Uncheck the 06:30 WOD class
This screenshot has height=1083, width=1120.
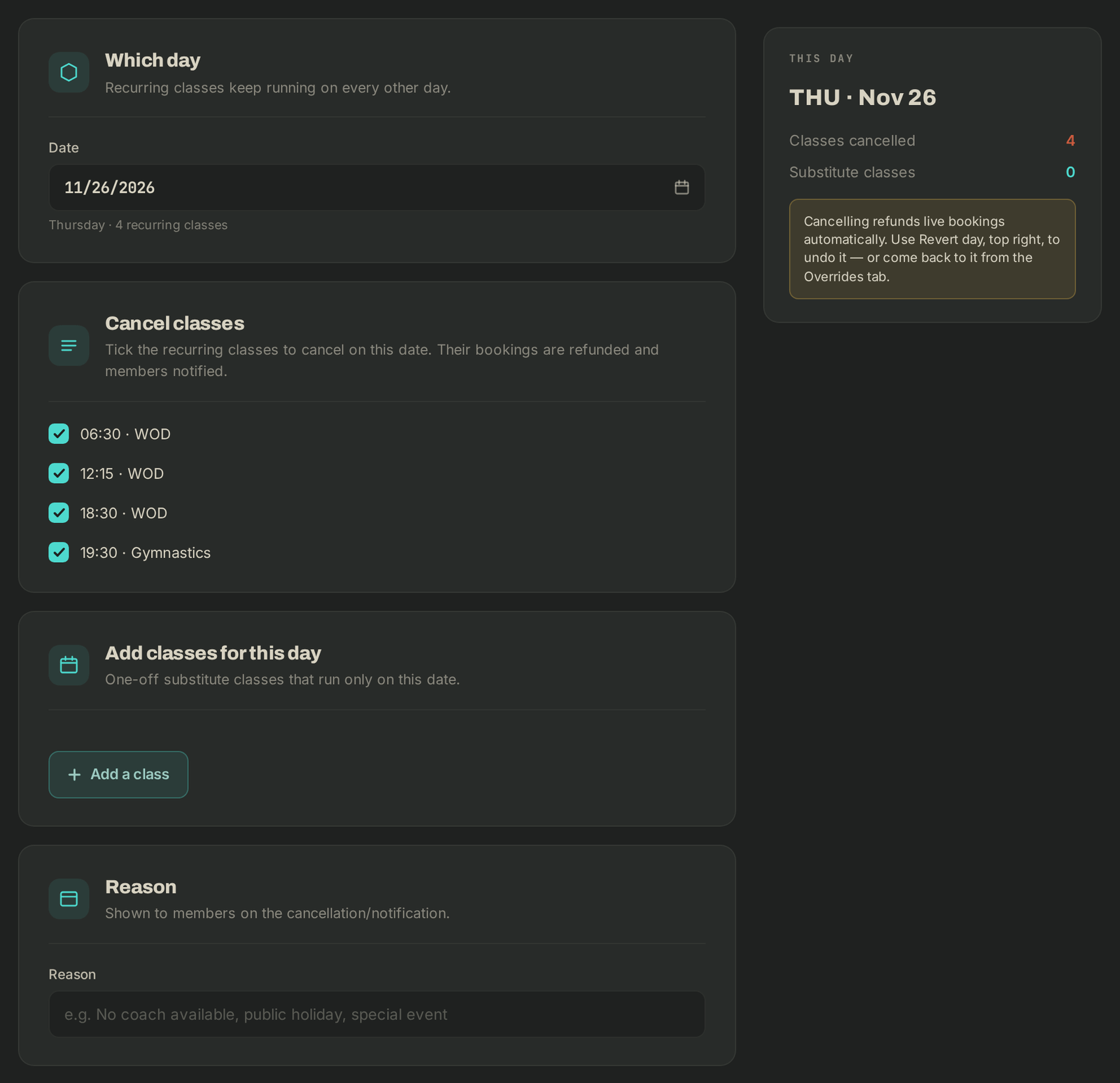pos(59,434)
